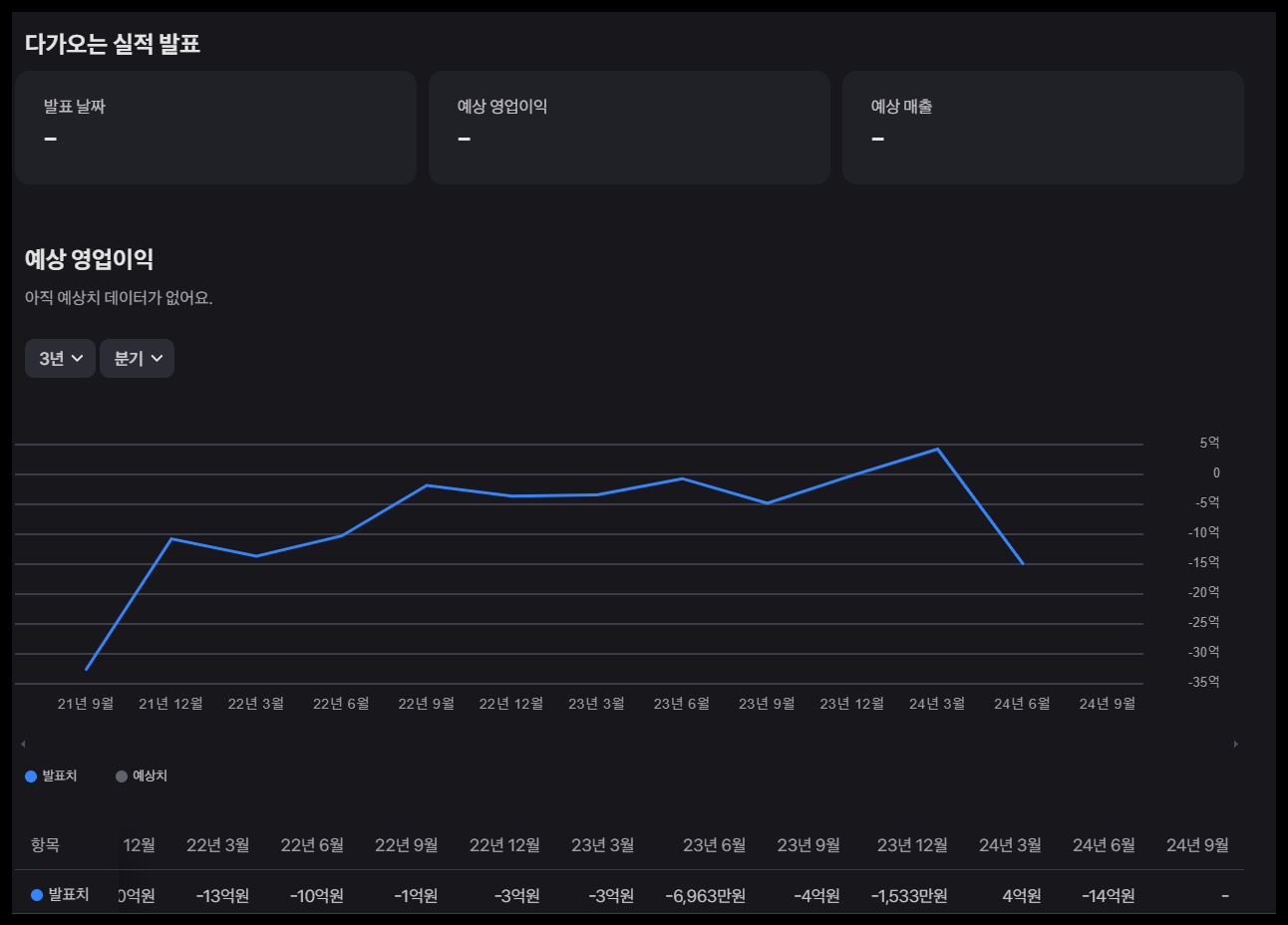Click the chart peak at 24년 3월
The width and height of the screenshot is (1288, 925).
pos(937,450)
